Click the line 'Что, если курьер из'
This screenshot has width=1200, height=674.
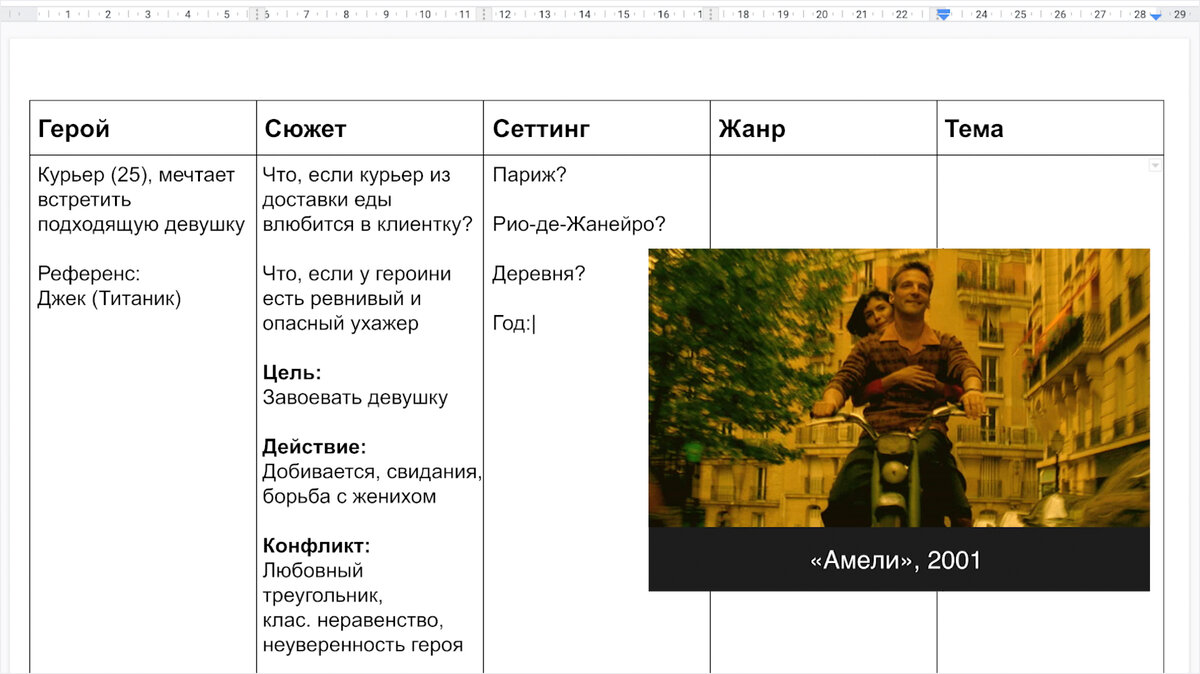point(357,175)
